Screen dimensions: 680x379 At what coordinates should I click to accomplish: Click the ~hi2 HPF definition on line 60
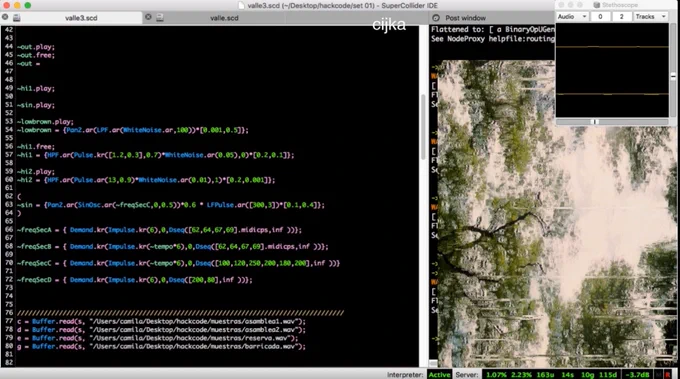point(146,180)
